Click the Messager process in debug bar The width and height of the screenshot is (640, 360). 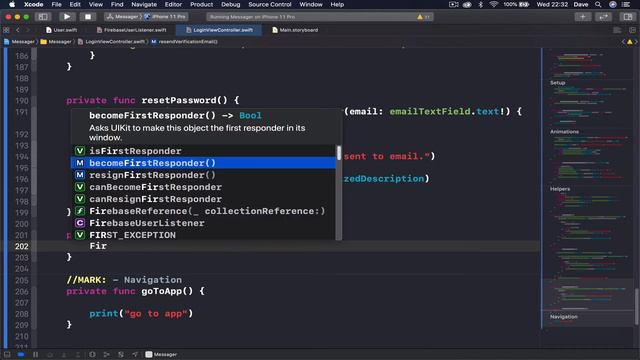coord(161,354)
